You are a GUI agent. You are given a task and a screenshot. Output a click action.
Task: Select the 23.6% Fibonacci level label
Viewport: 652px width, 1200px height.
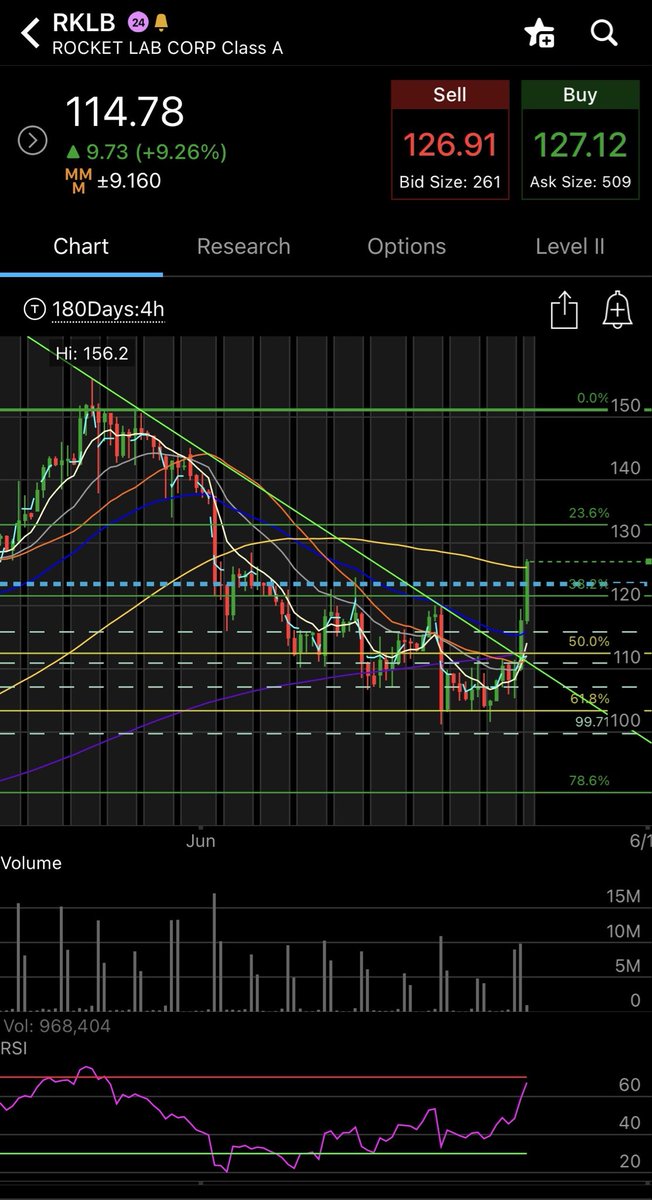tap(588, 513)
